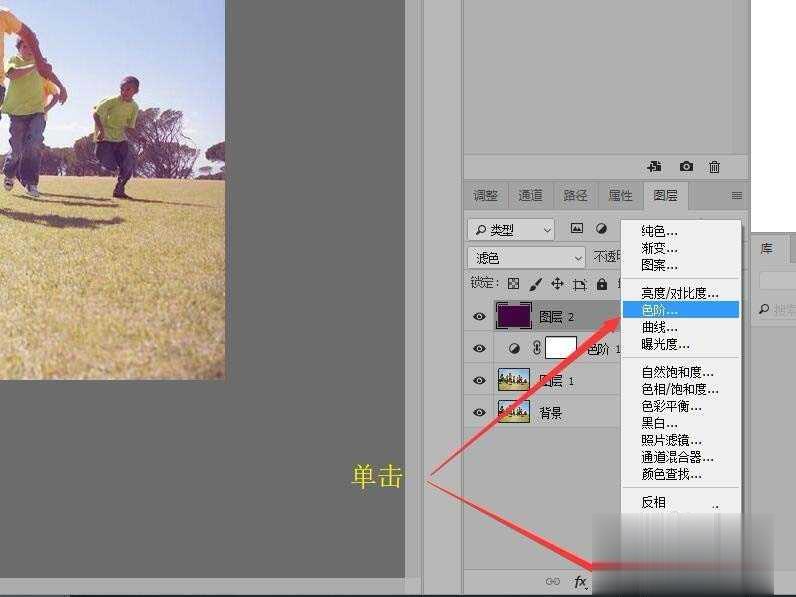
Task: Choose 通道混合器... menu entry
Action: [680, 457]
